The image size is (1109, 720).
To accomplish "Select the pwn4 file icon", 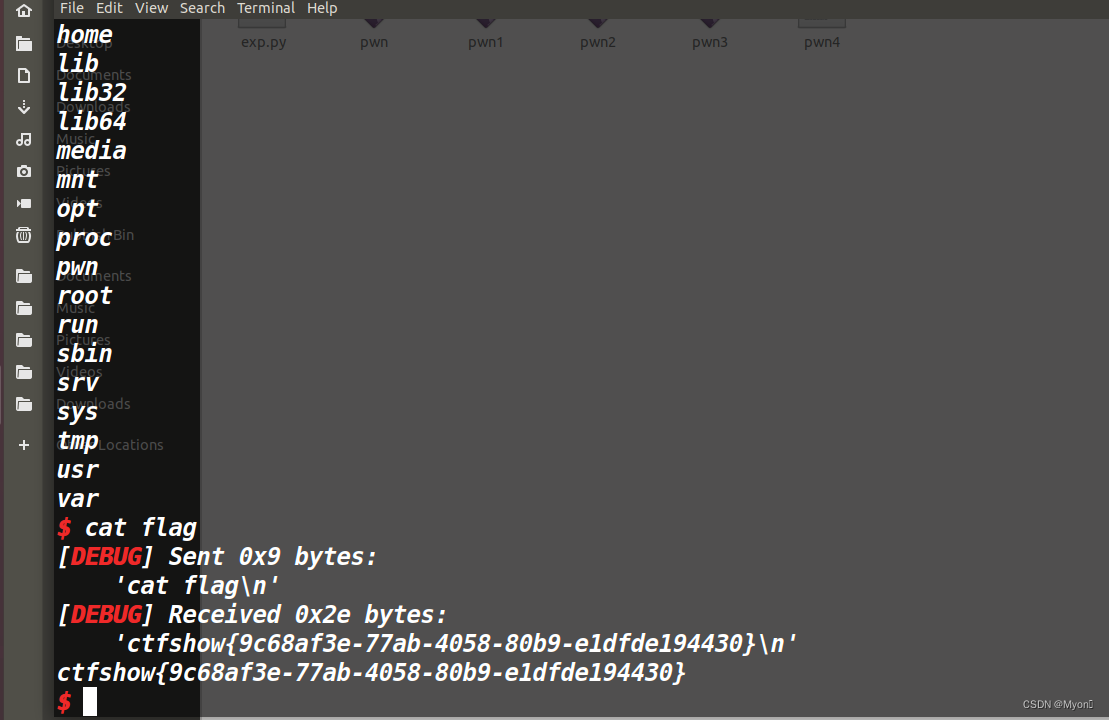I will [822, 20].
